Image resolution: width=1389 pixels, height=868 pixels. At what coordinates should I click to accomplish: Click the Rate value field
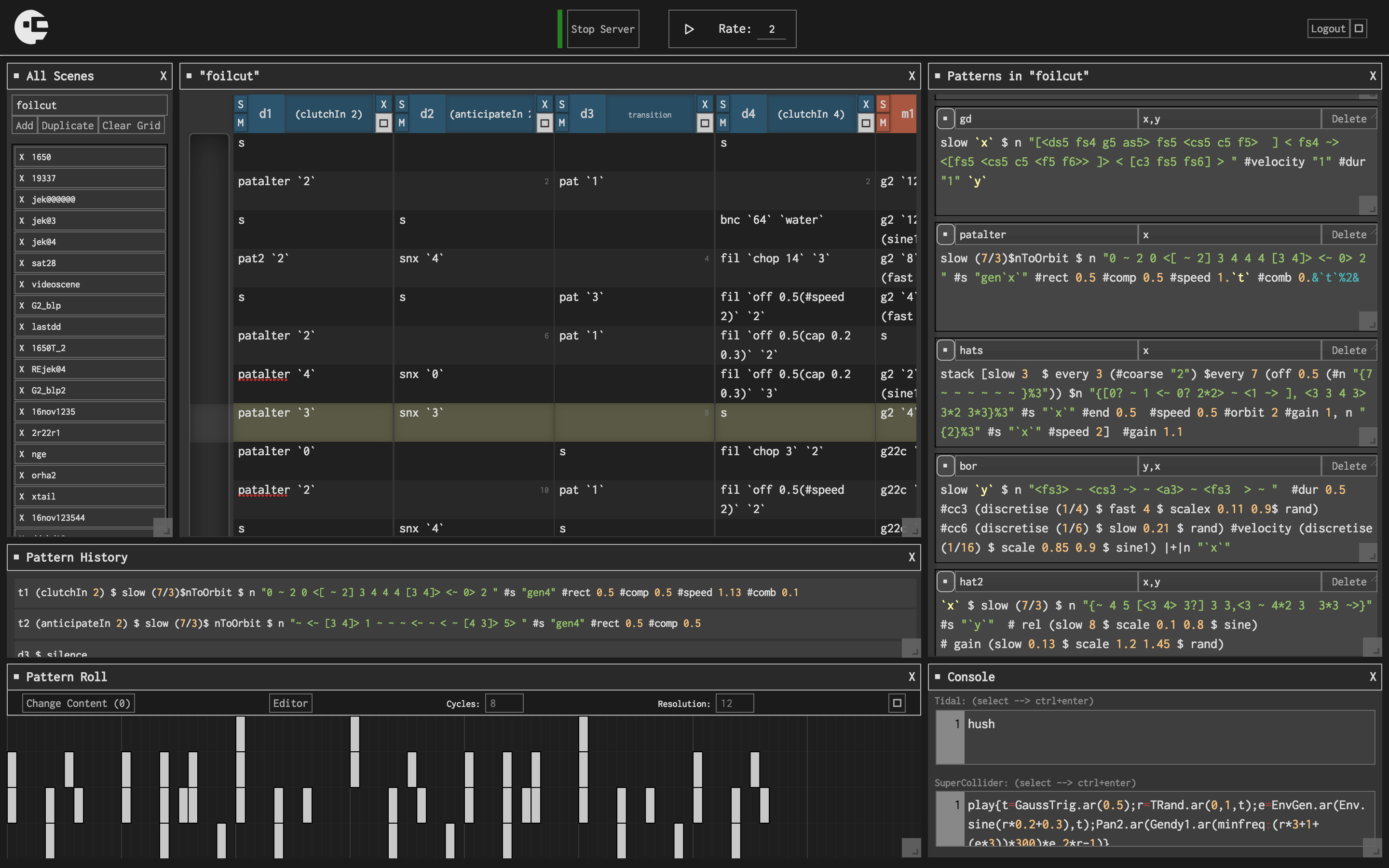[x=771, y=29]
